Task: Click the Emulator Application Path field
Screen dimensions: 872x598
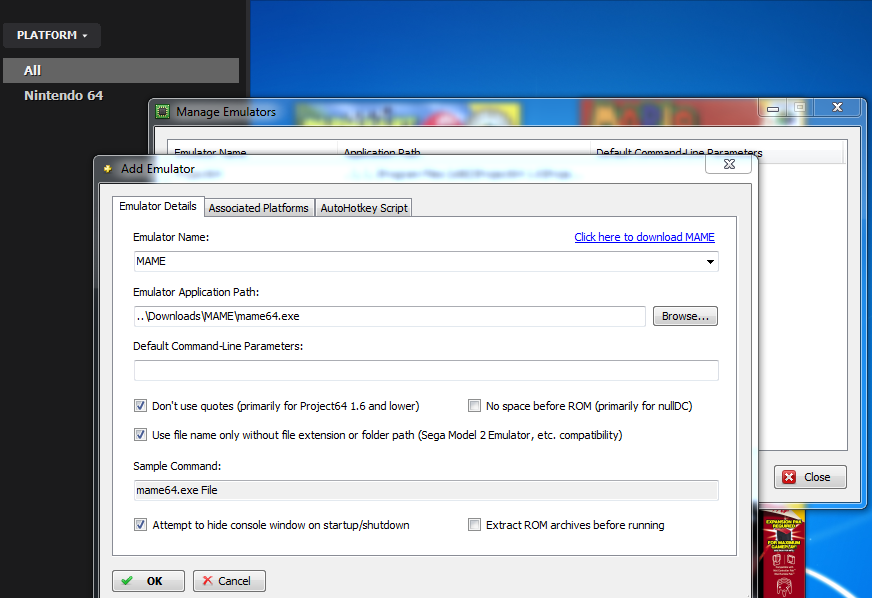Action: (389, 316)
